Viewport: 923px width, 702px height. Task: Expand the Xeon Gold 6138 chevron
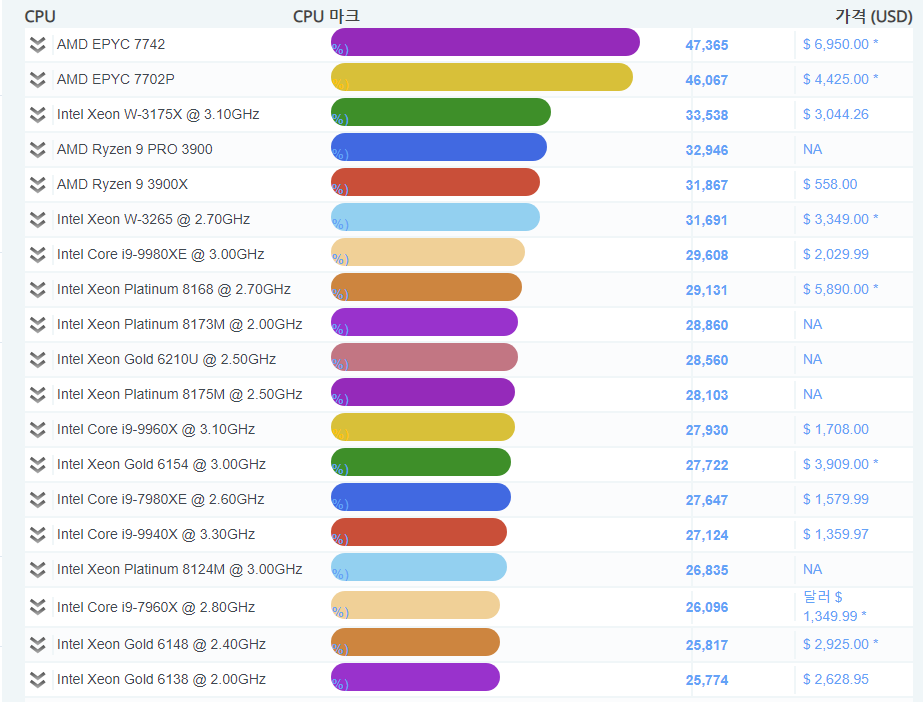coord(38,680)
